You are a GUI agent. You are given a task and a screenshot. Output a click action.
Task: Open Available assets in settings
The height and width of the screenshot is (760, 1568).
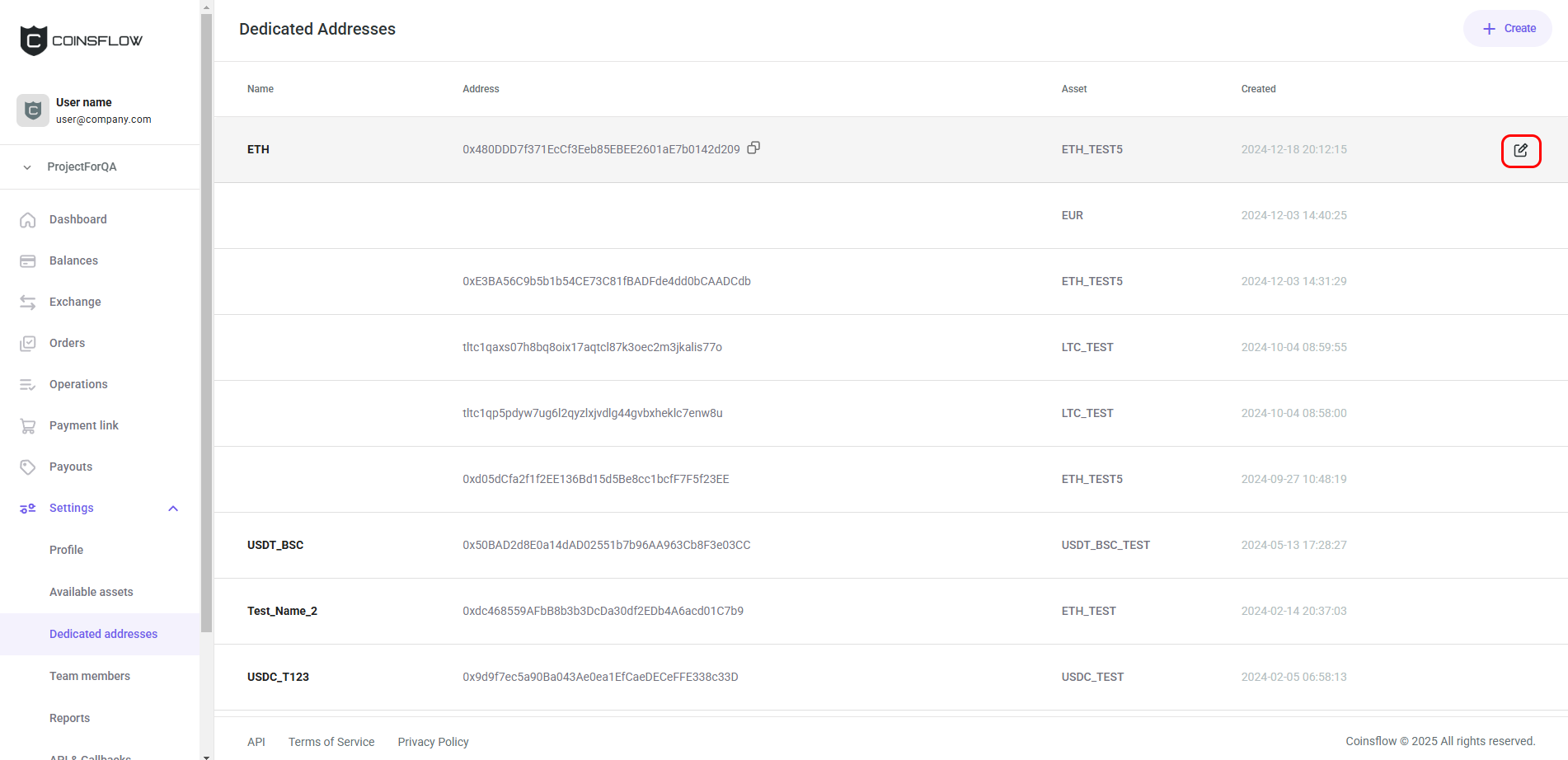(x=91, y=592)
